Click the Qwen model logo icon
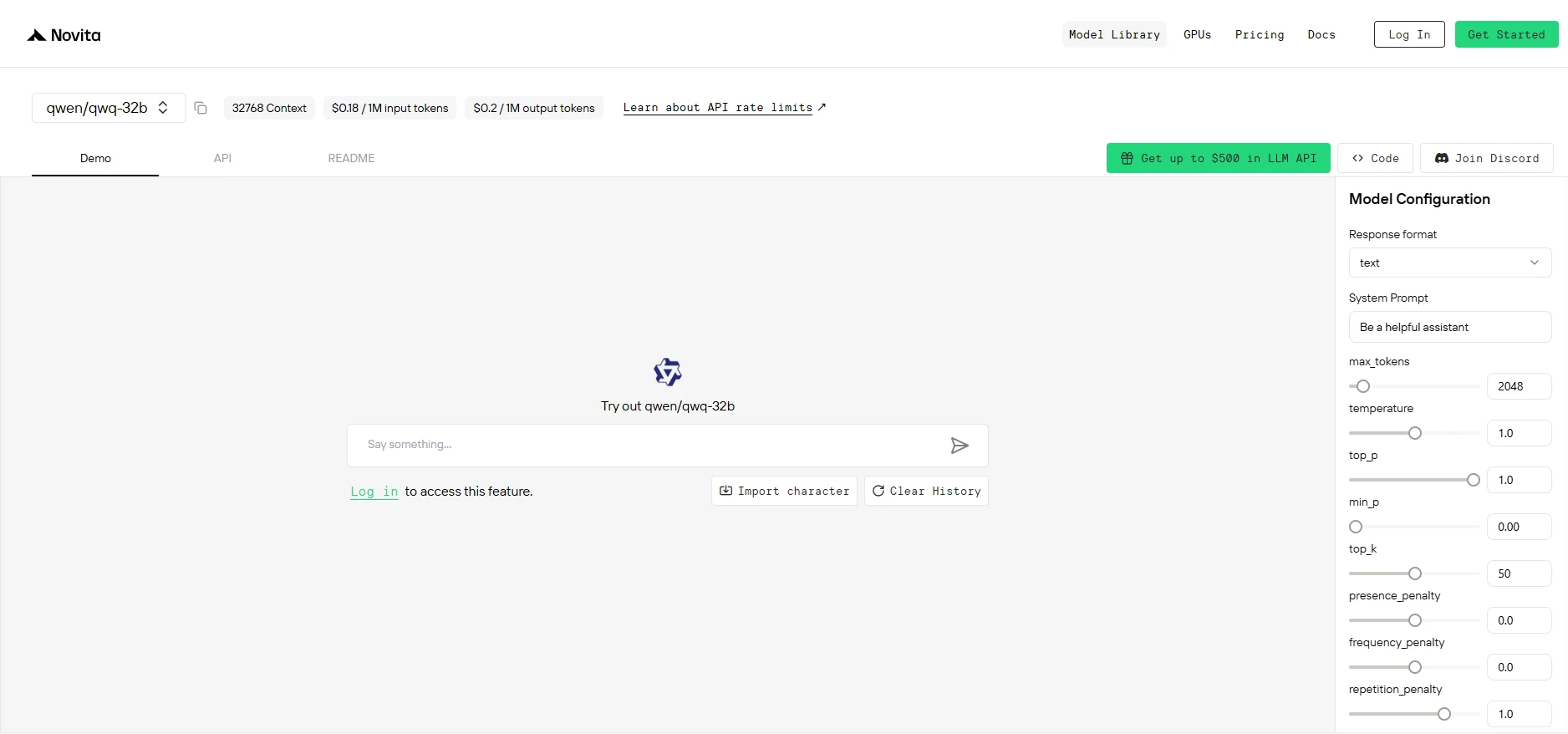 pos(668,372)
